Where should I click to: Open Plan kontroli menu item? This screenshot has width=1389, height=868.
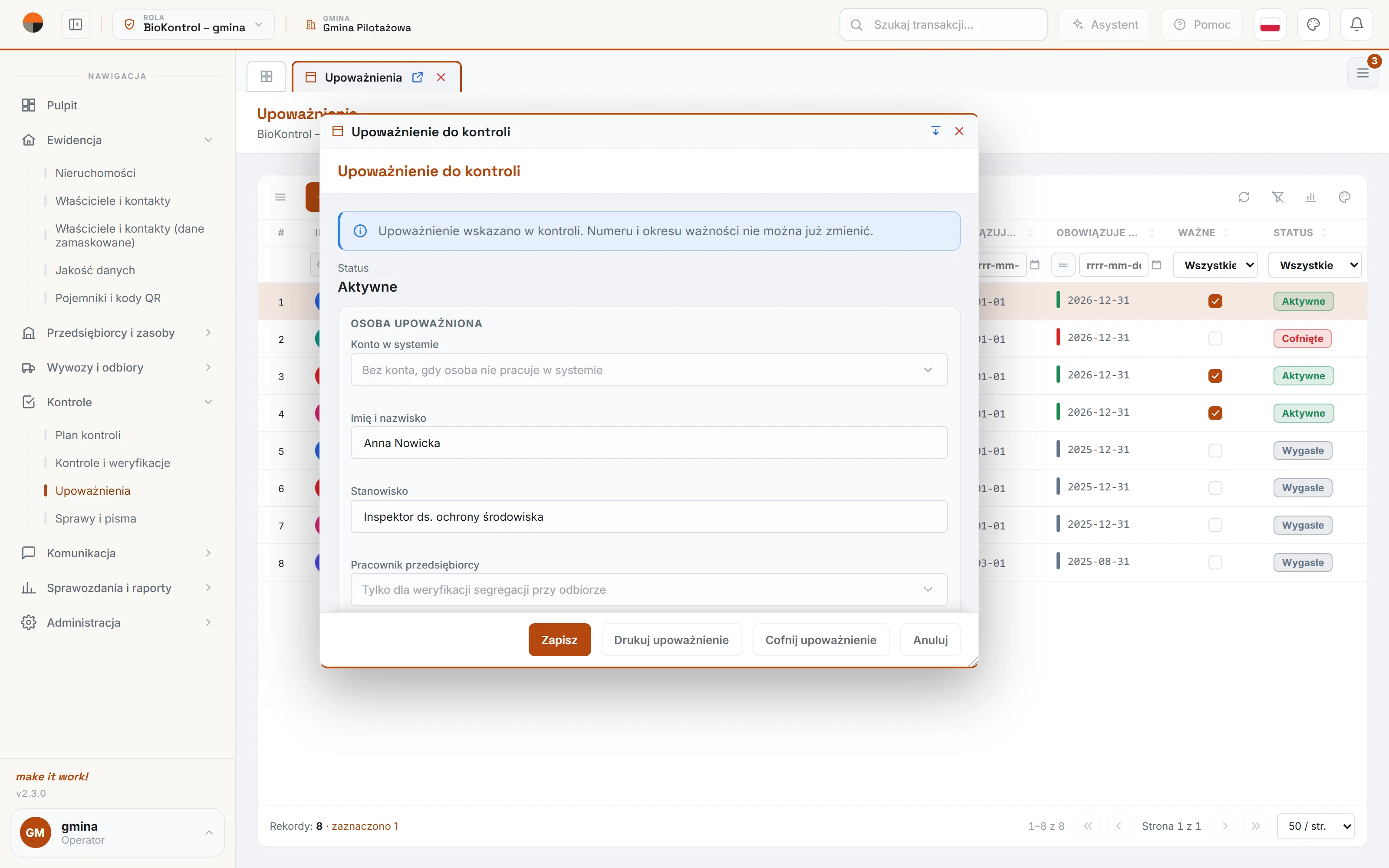click(88, 435)
